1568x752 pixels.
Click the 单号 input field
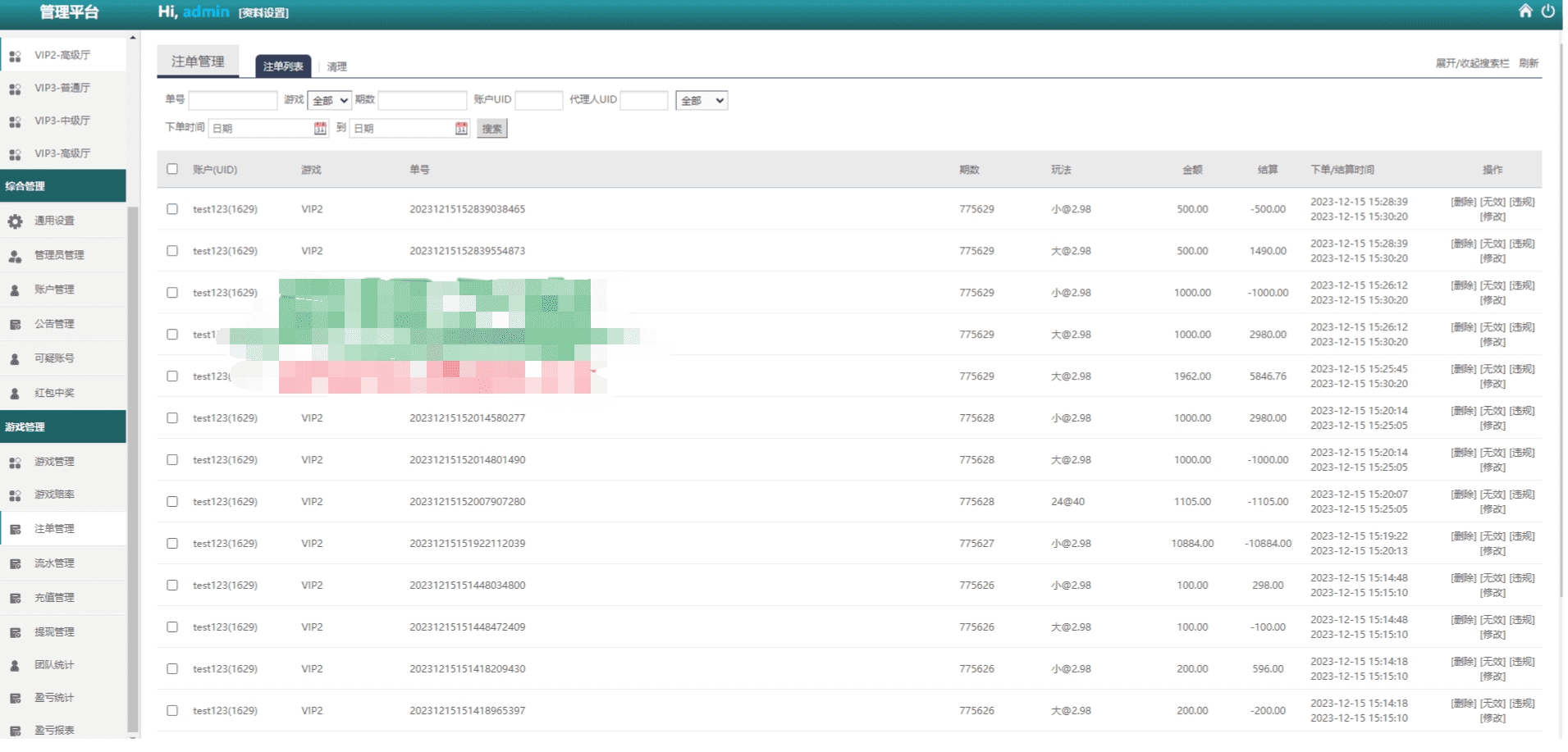click(x=233, y=100)
